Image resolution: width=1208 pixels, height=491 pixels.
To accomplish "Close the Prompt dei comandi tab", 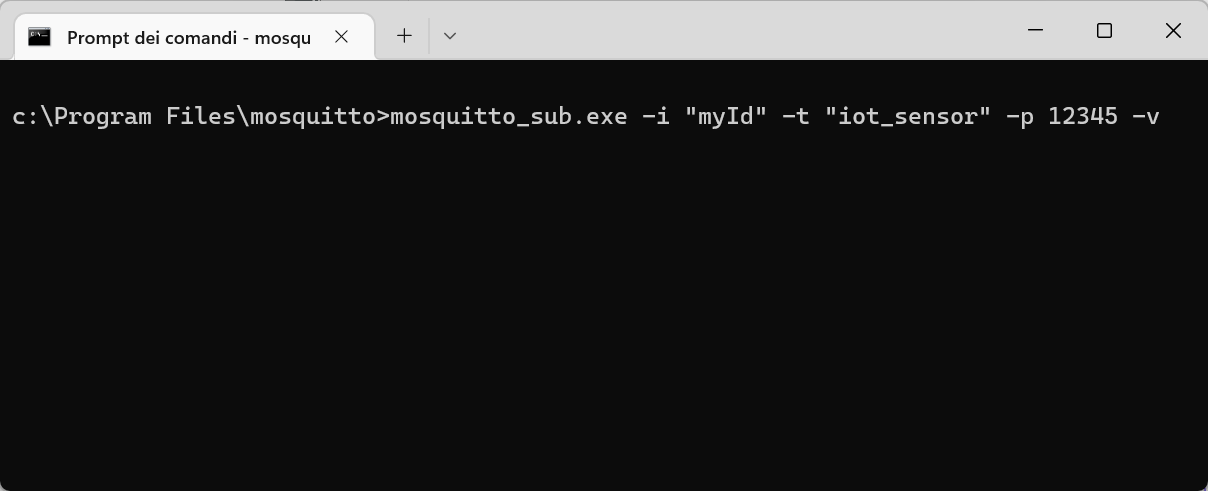I will (x=341, y=37).
